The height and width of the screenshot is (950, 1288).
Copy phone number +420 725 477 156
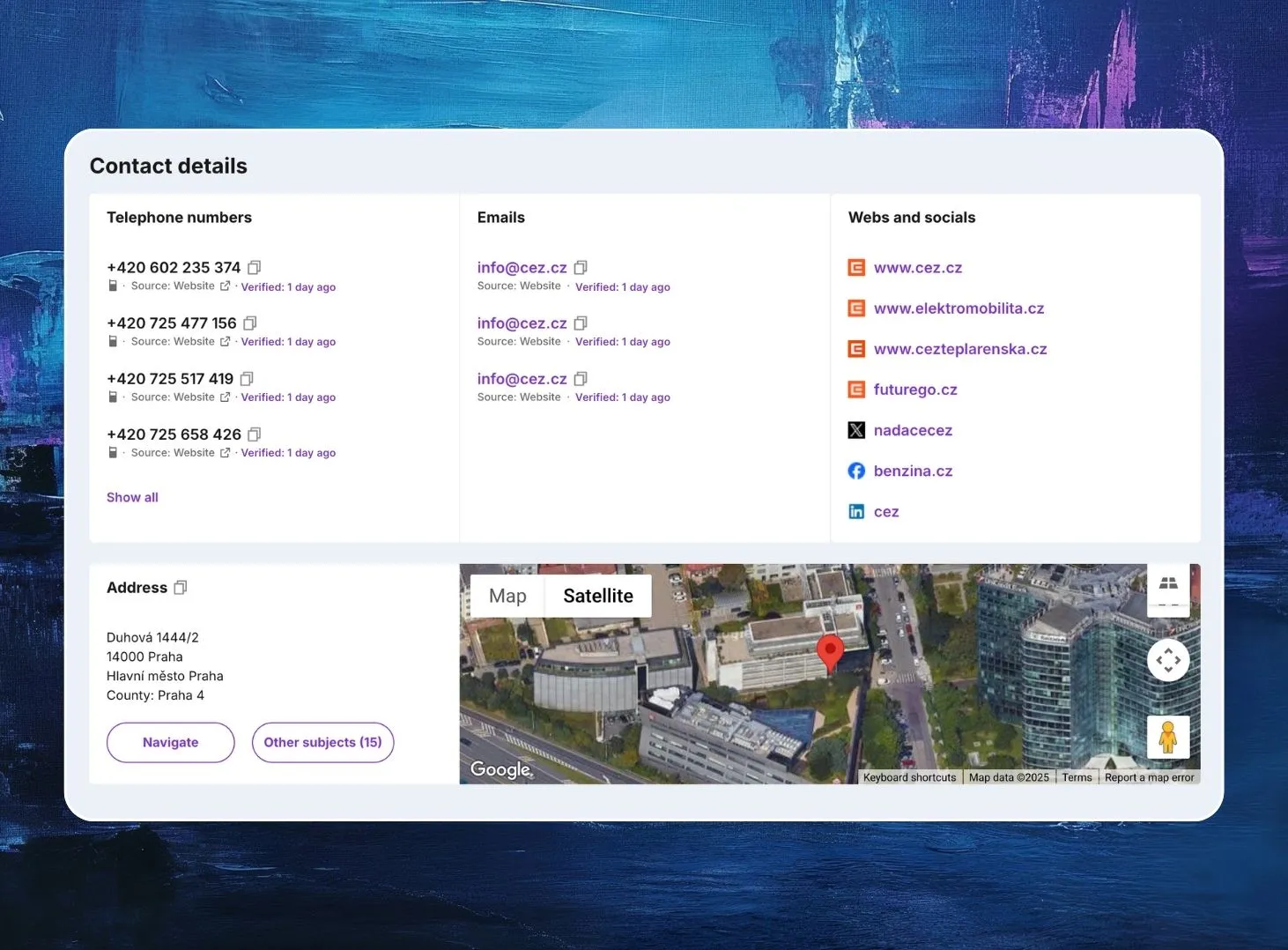(250, 323)
